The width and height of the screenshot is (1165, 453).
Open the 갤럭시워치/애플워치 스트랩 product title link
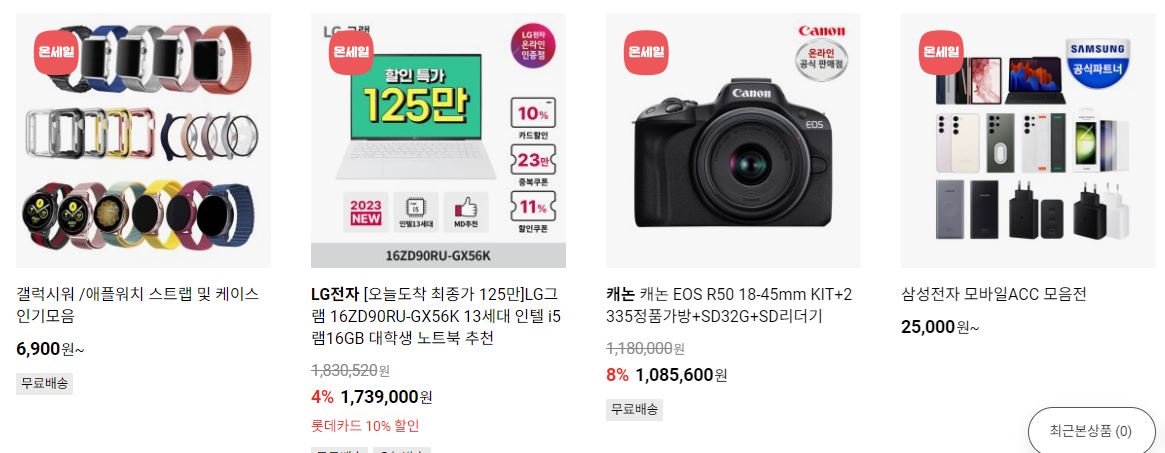tap(138, 305)
